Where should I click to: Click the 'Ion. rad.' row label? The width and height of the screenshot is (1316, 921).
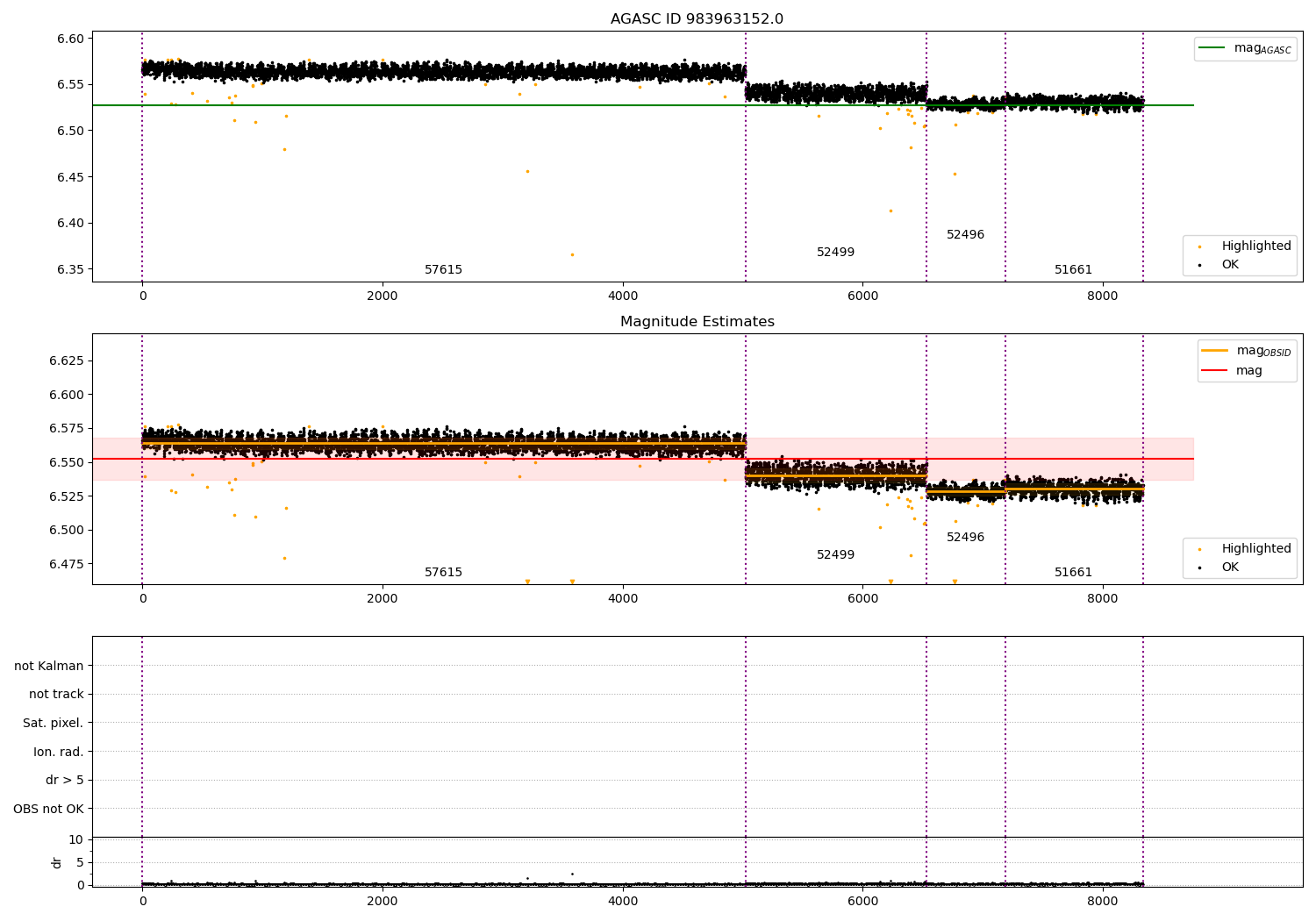(59, 752)
